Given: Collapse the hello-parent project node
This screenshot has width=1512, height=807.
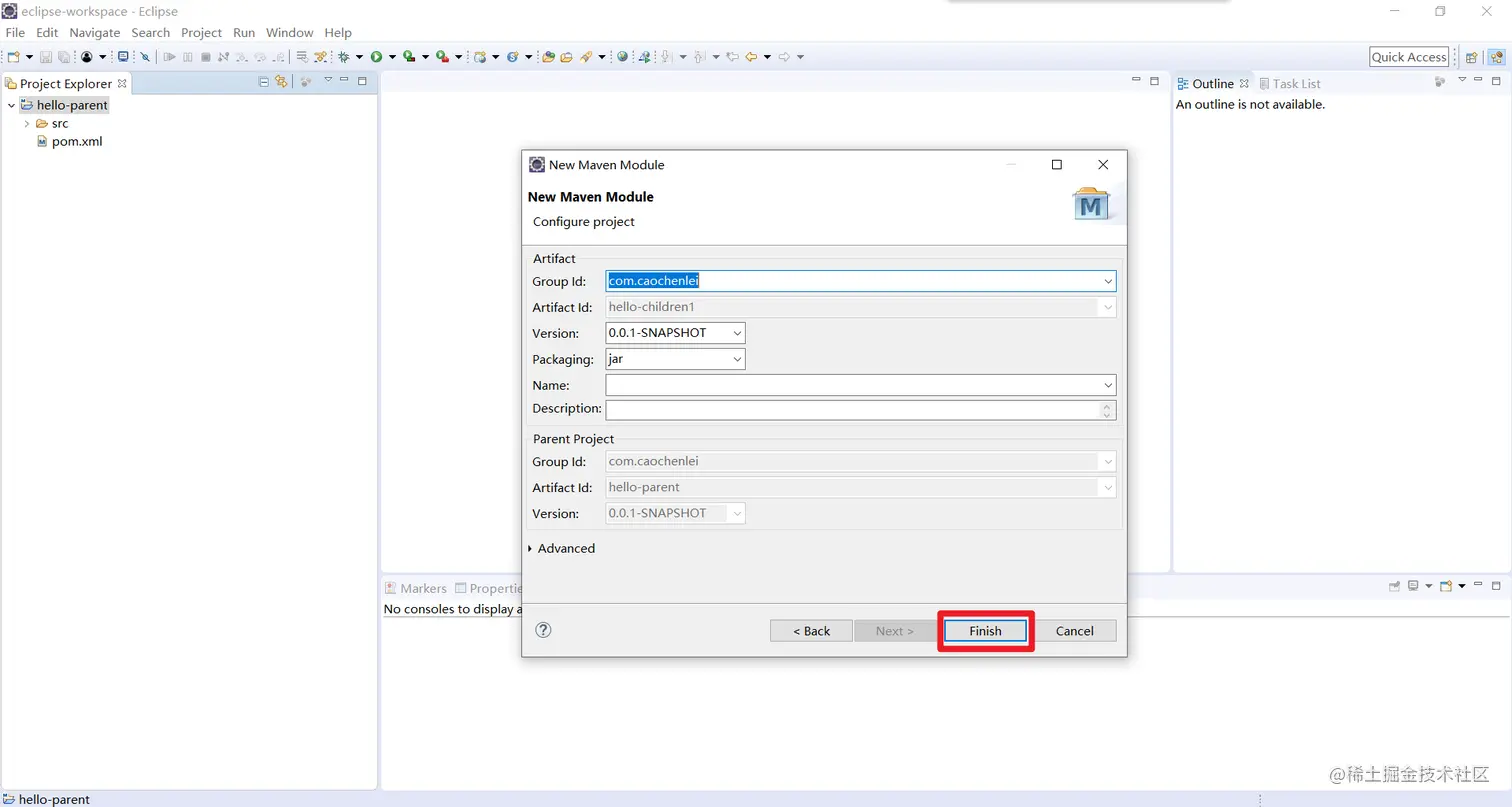Looking at the screenshot, I should [x=11, y=106].
